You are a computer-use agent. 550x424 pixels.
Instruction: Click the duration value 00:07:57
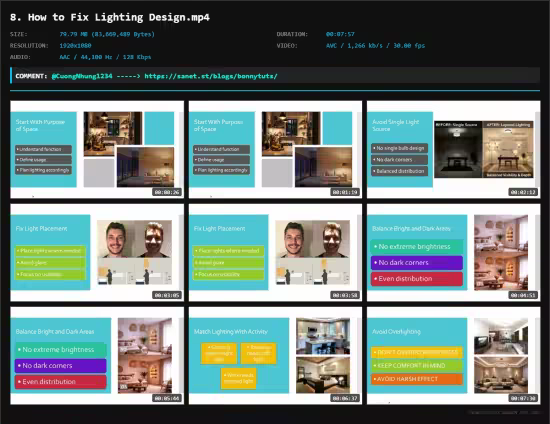(x=340, y=34)
